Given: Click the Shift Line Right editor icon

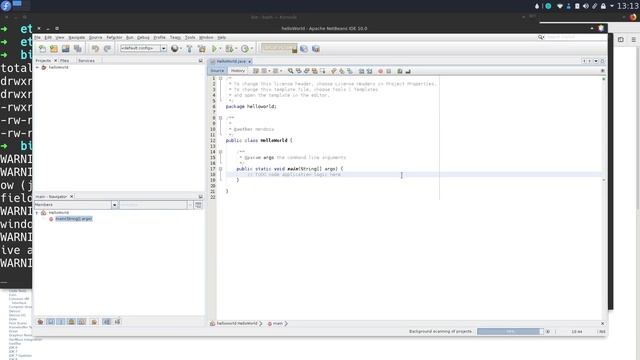Looking at the screenshot, I should pyautogui.click(x=369, y=71).
